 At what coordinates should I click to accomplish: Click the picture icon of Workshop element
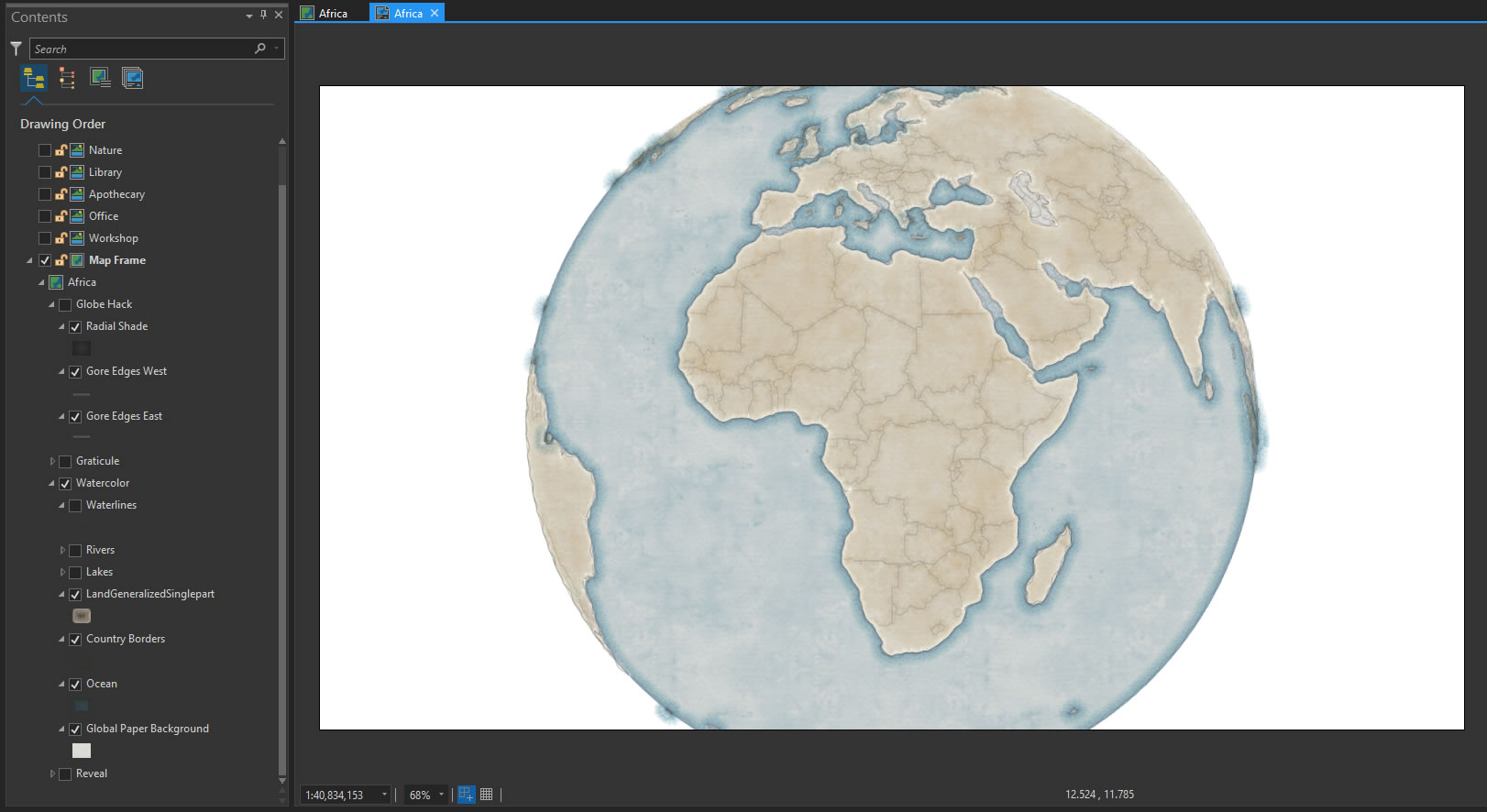tap(78, 238)
